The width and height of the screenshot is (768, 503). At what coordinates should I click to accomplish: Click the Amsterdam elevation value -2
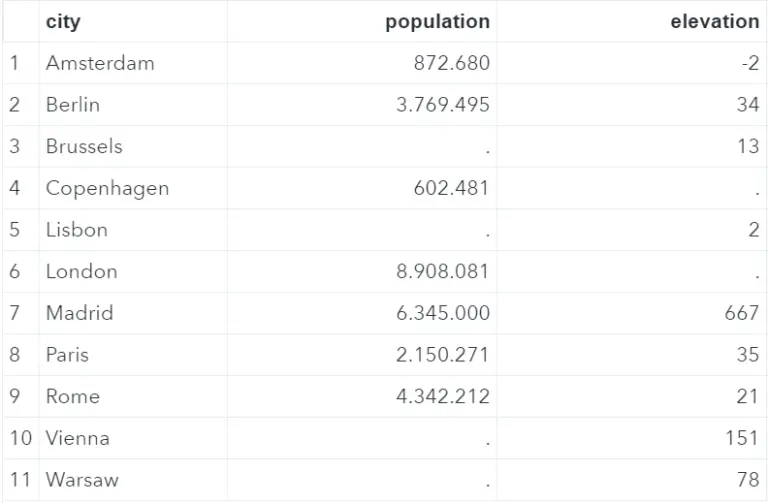pos(750,63)
